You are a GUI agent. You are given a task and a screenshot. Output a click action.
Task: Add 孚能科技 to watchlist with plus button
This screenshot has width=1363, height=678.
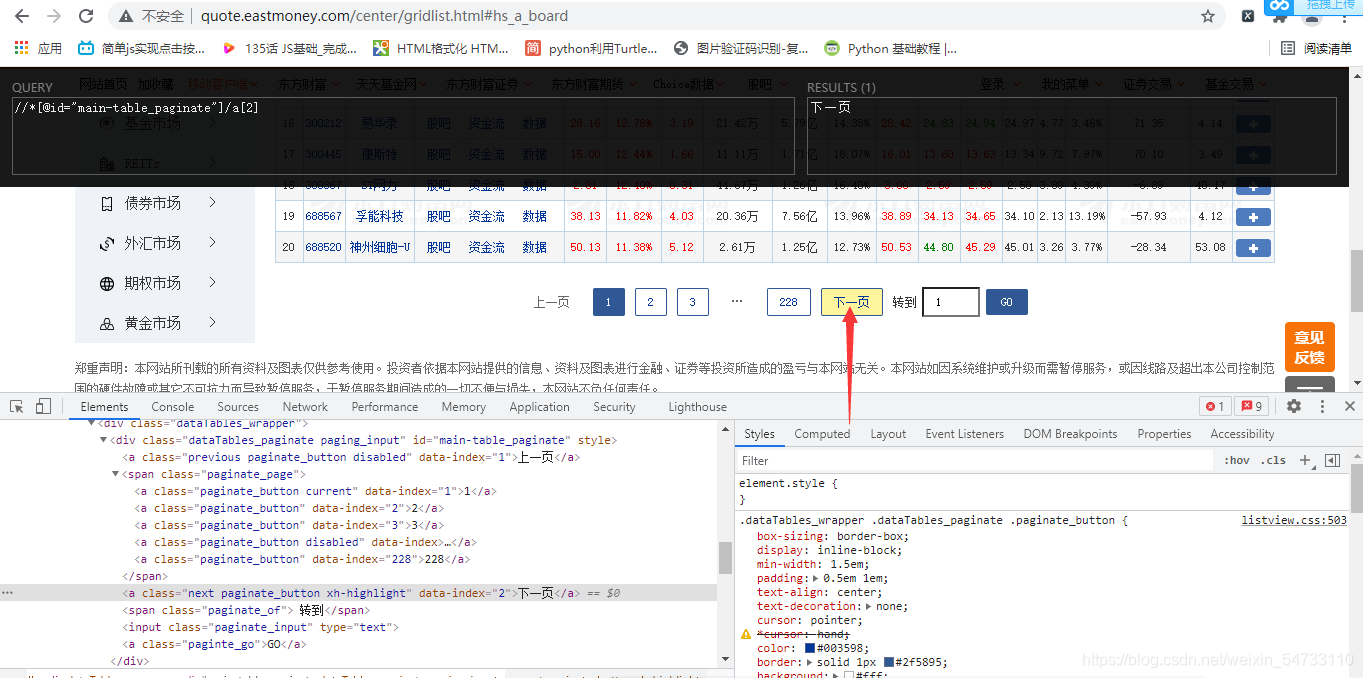[x=1253, y=217]
